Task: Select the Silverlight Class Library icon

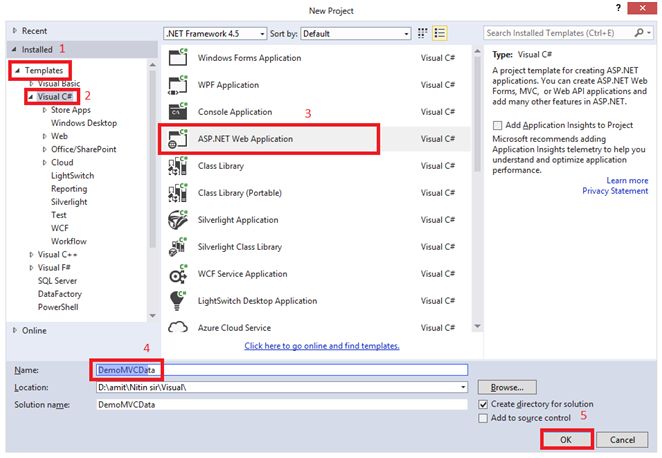Action: tap(178, 247)
